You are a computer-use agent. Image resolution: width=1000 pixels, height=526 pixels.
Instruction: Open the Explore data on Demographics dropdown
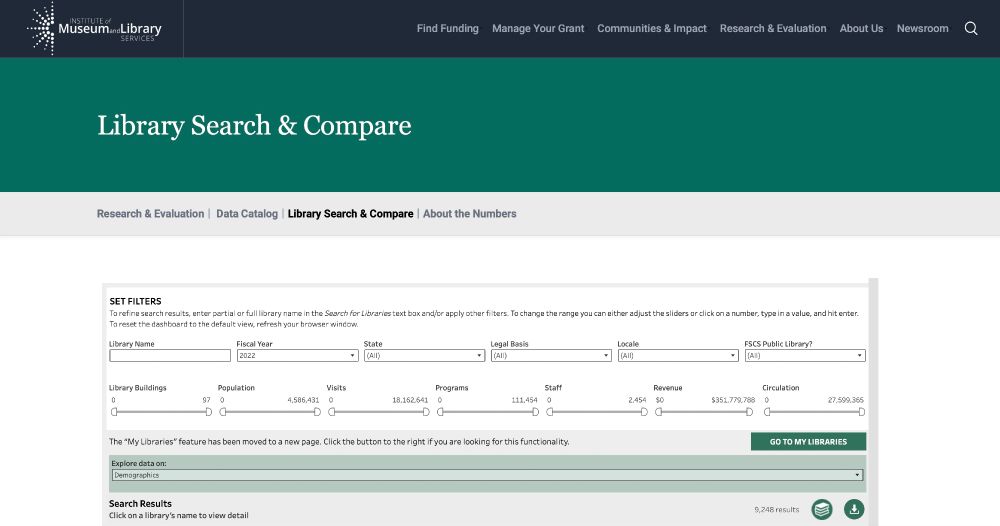click(x=487, y=475)
